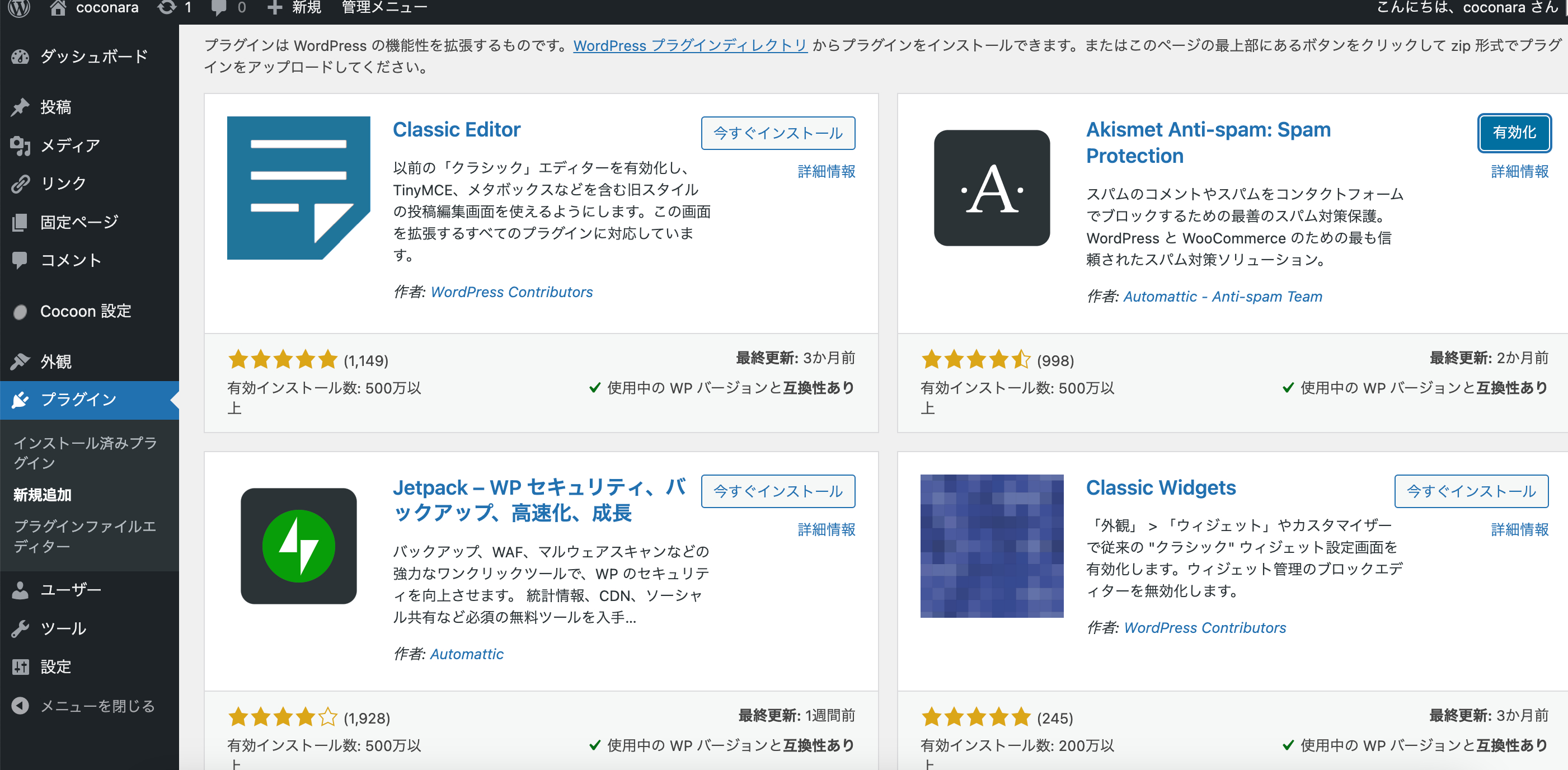This screenshot has height=770, width=1568.
Task: Open 詳細情報 for Classic Widgets
Action: [x=1519, y=529]
